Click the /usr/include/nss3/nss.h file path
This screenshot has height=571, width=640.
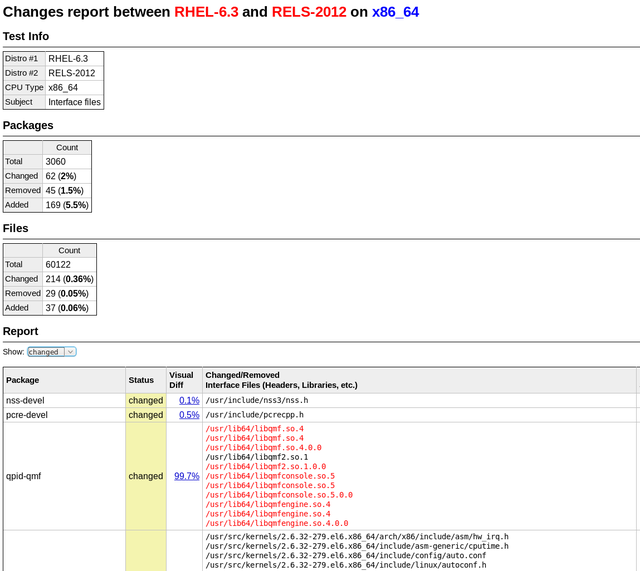(x=257, y=400)
